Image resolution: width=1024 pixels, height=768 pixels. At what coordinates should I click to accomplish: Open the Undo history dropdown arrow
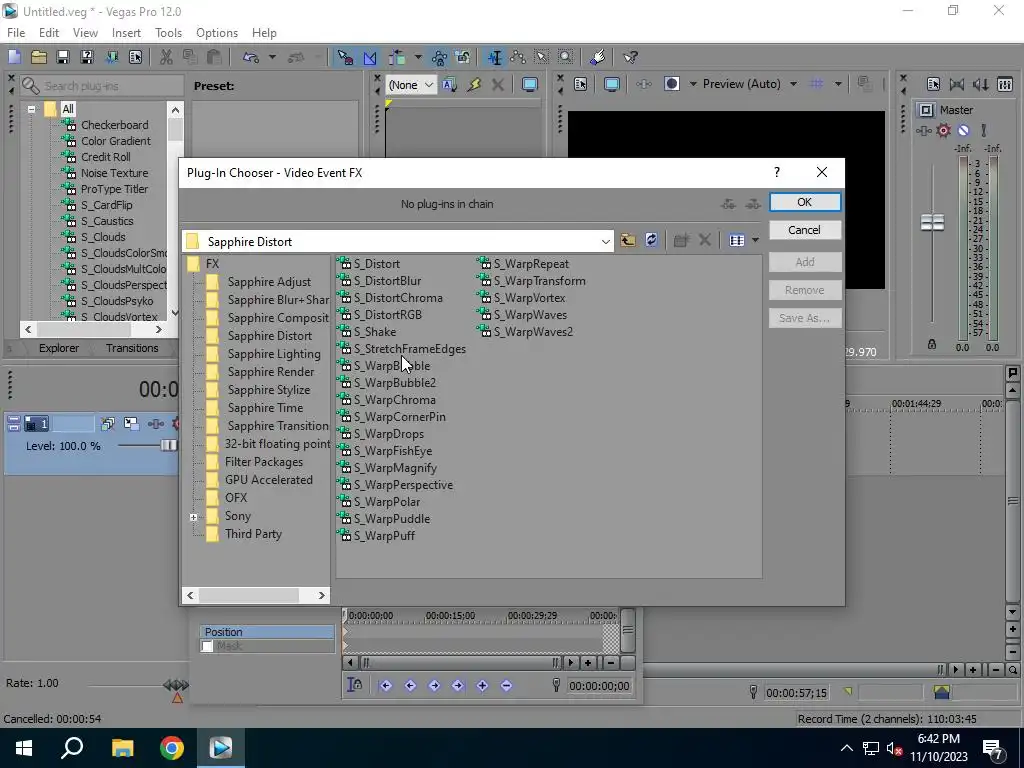click(272, 57)
